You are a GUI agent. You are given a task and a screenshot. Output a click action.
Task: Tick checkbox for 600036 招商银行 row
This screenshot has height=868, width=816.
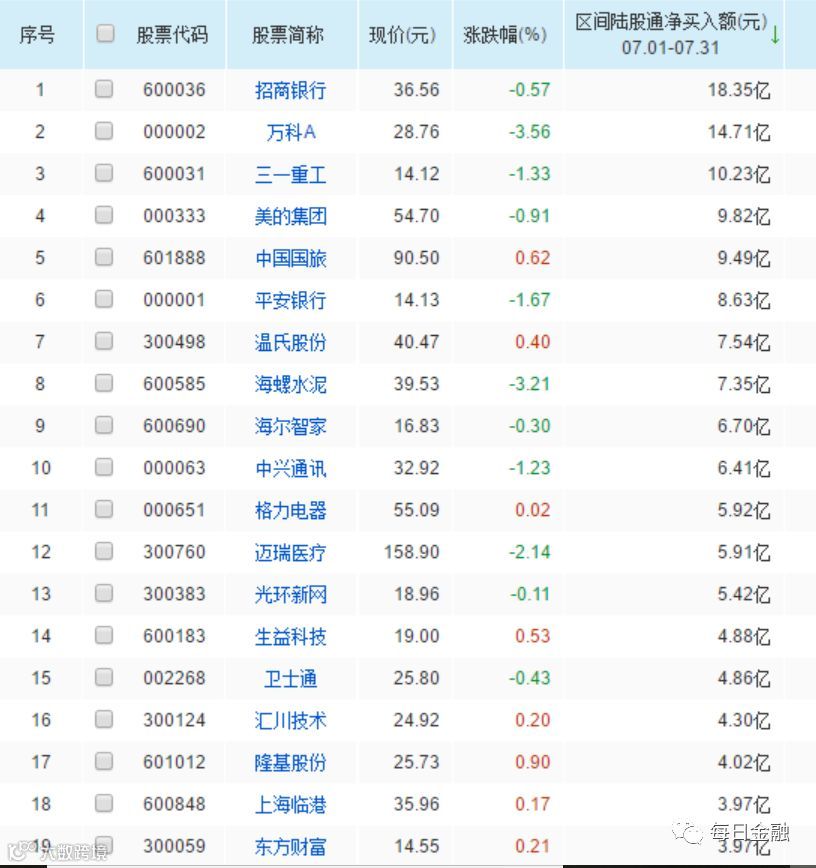pos(104,89)
